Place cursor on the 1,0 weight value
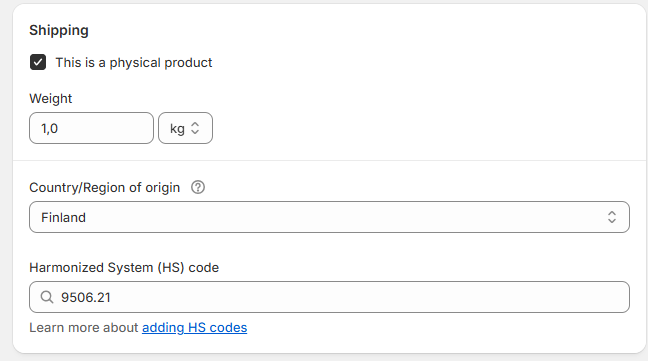Viewport: 648px width, 361px height. pyautogui.click(x=49, y=128)
